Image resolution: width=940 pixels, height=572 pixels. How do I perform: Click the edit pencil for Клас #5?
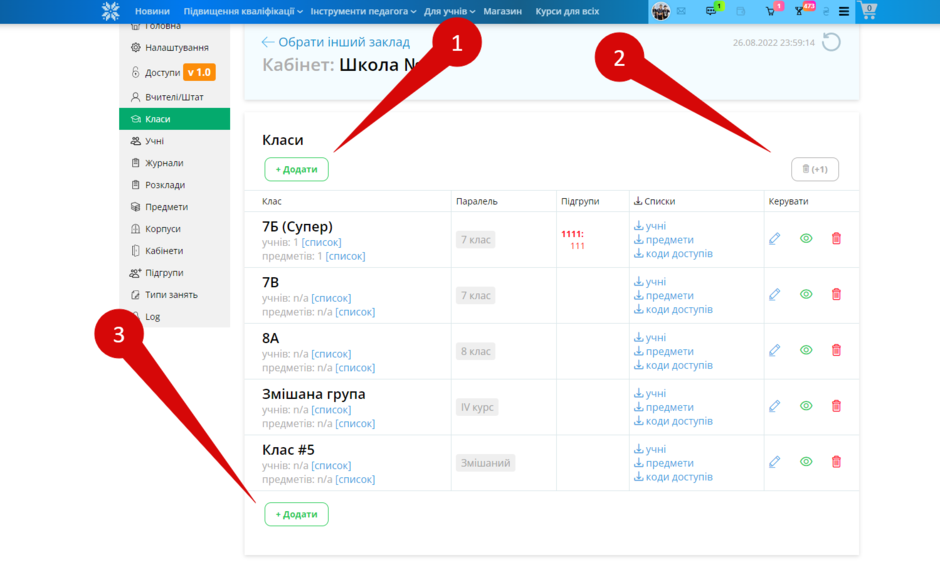(775, 462)
